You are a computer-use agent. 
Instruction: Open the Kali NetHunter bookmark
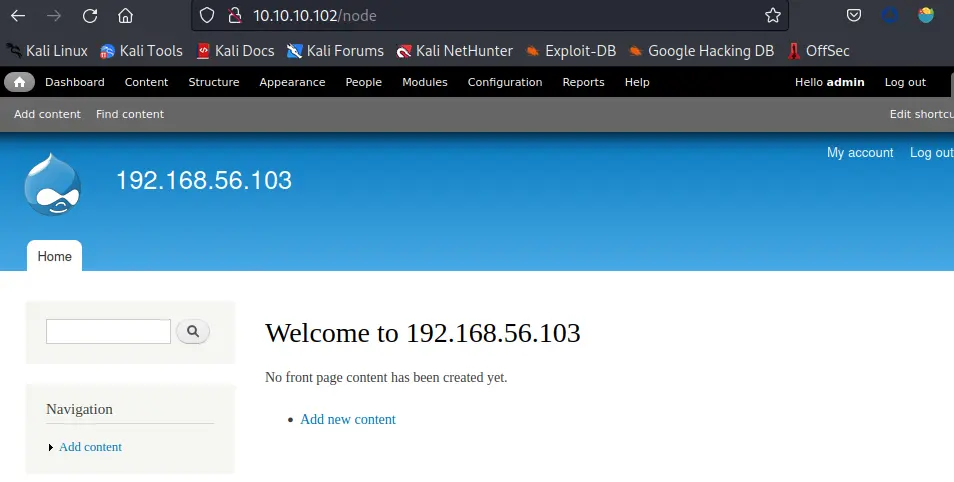tap(454, 51)
